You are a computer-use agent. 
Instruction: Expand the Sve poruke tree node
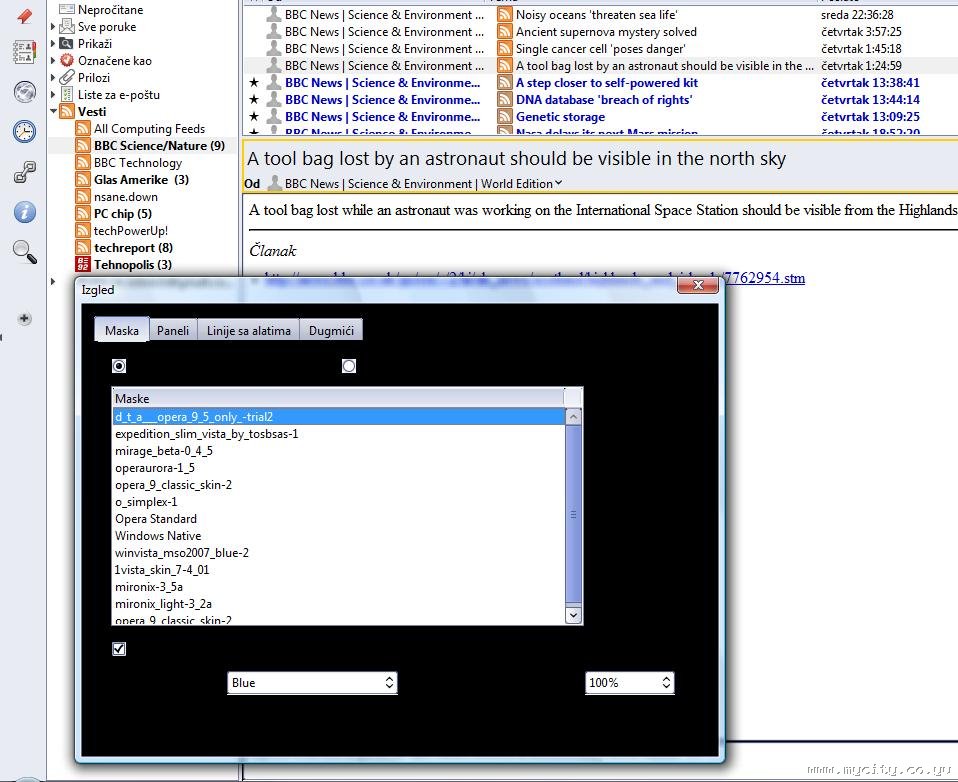point(53,26)
